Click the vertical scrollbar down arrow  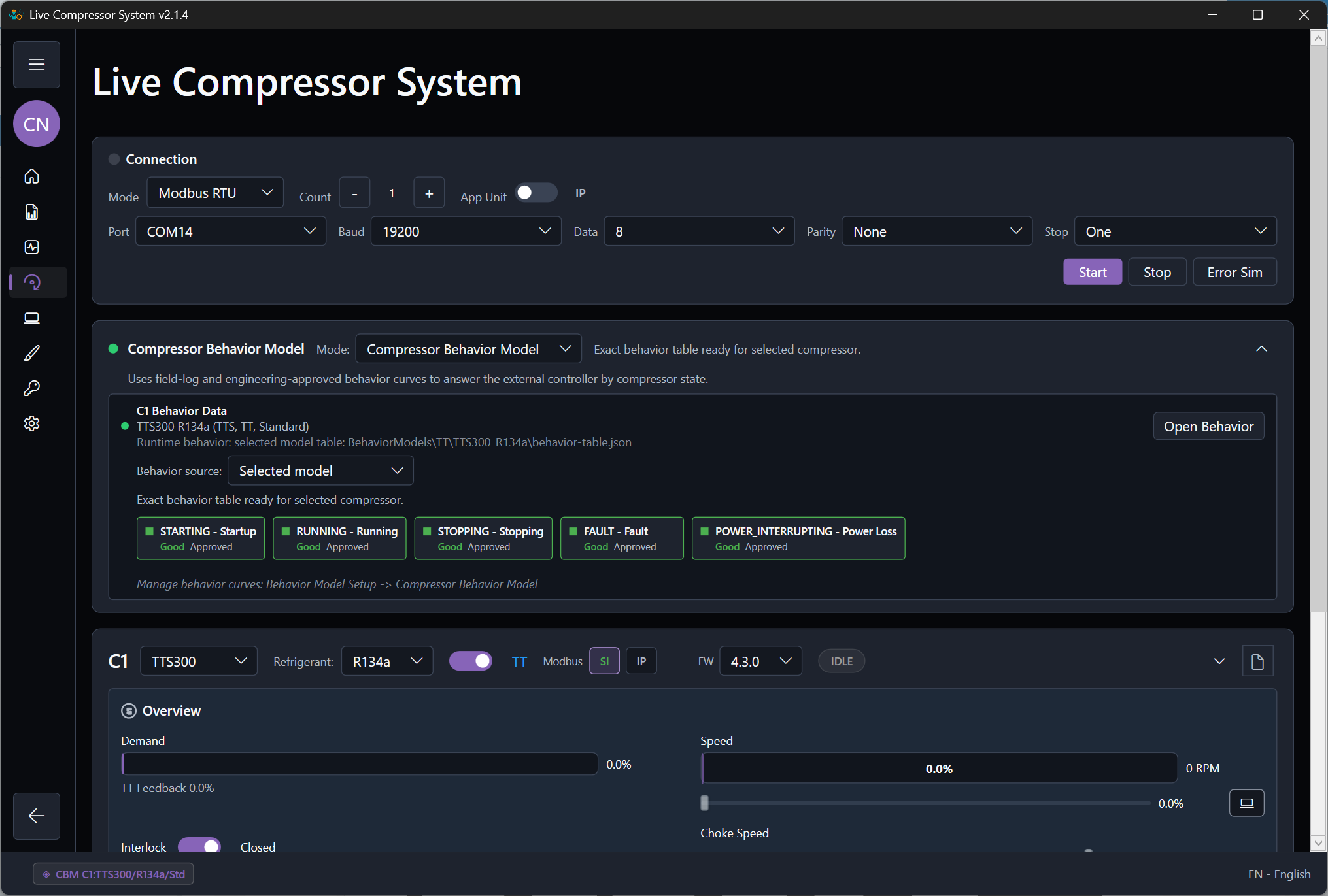[x=1318, y=843]
